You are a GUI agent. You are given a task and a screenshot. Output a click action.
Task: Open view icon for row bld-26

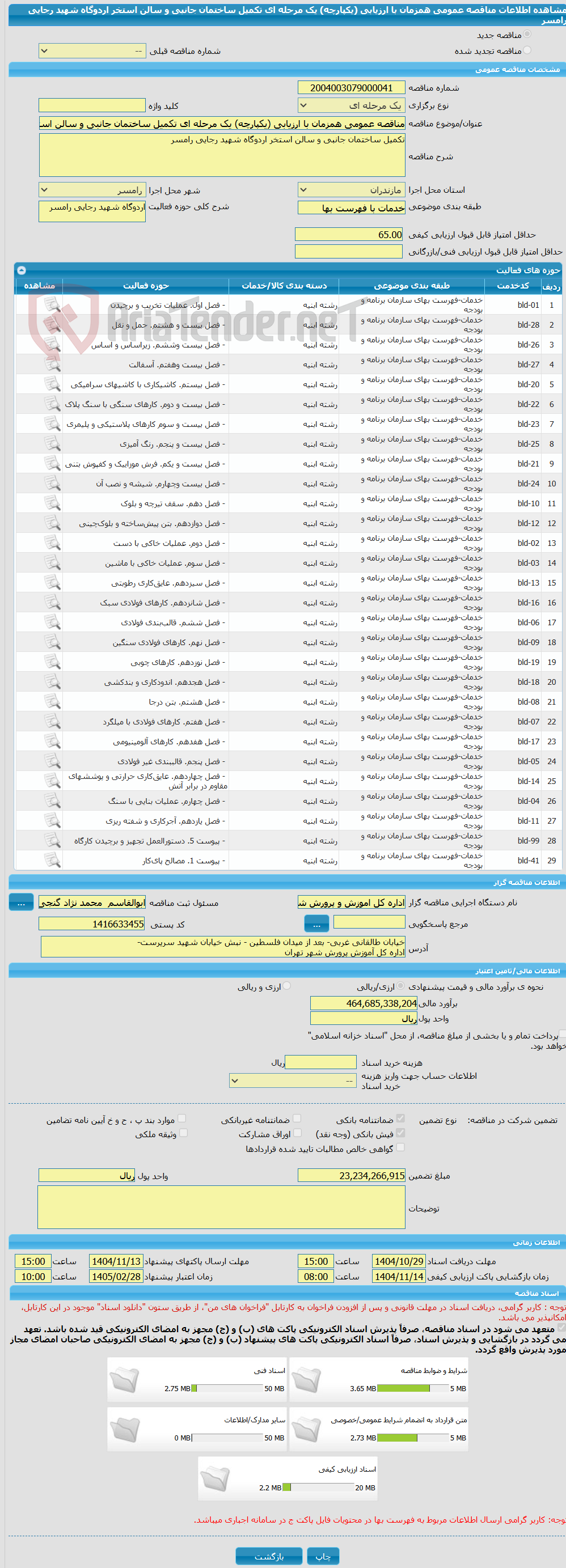coord(52,345)
